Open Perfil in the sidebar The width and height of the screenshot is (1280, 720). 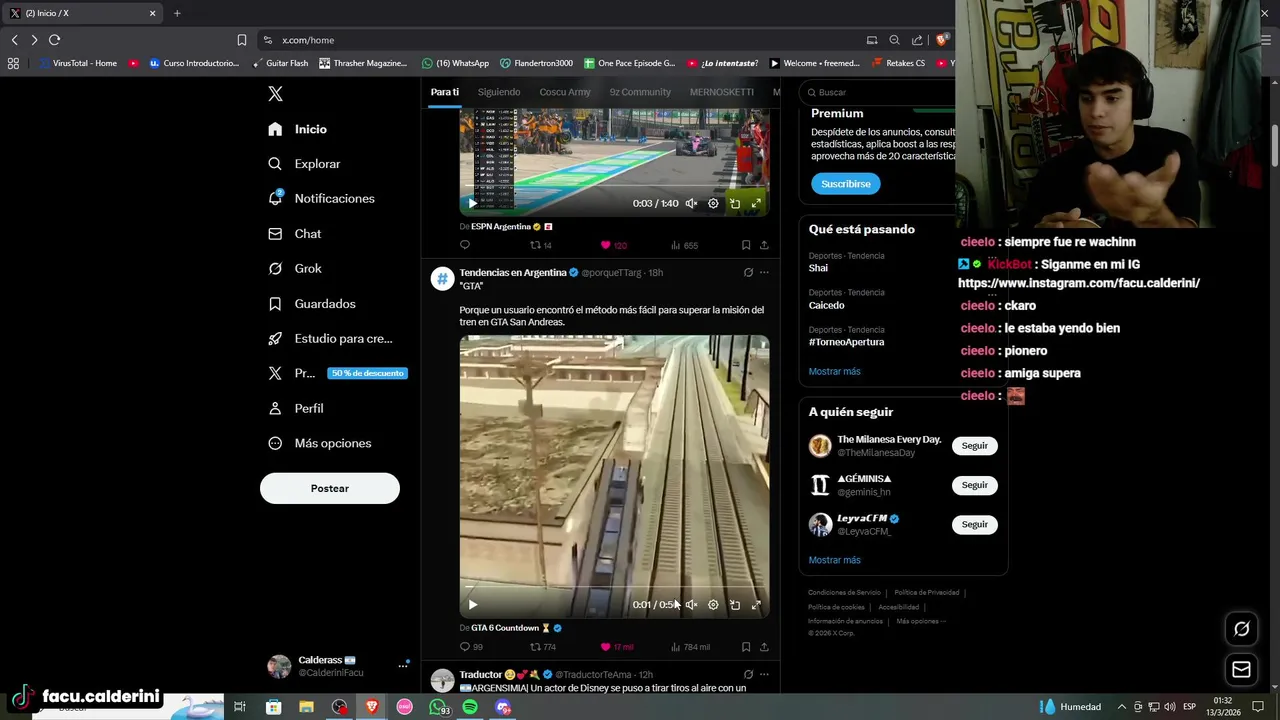click(x=296, y=408)
